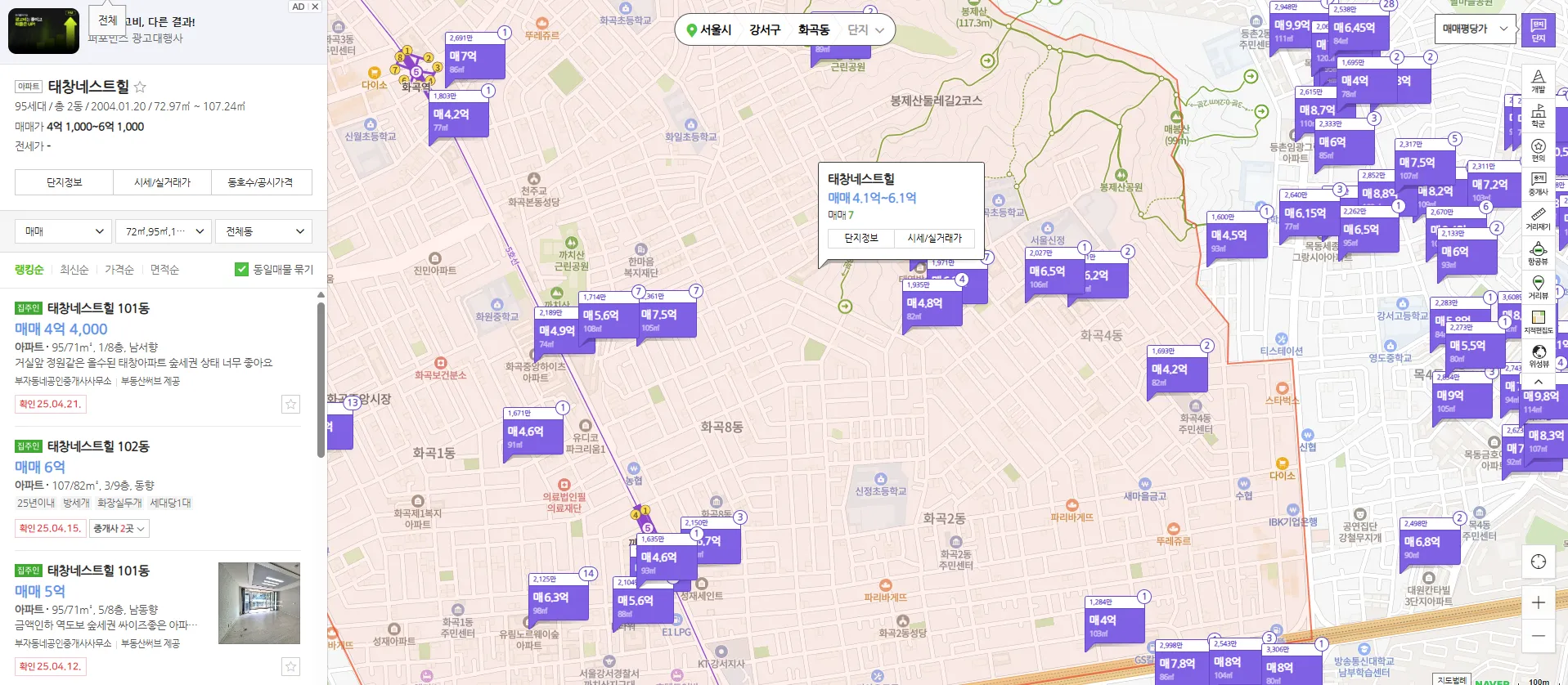Viewport: 1568px width, 685px height.
Task: Zoom in with the map plus button
Action: coord(1538,602)
